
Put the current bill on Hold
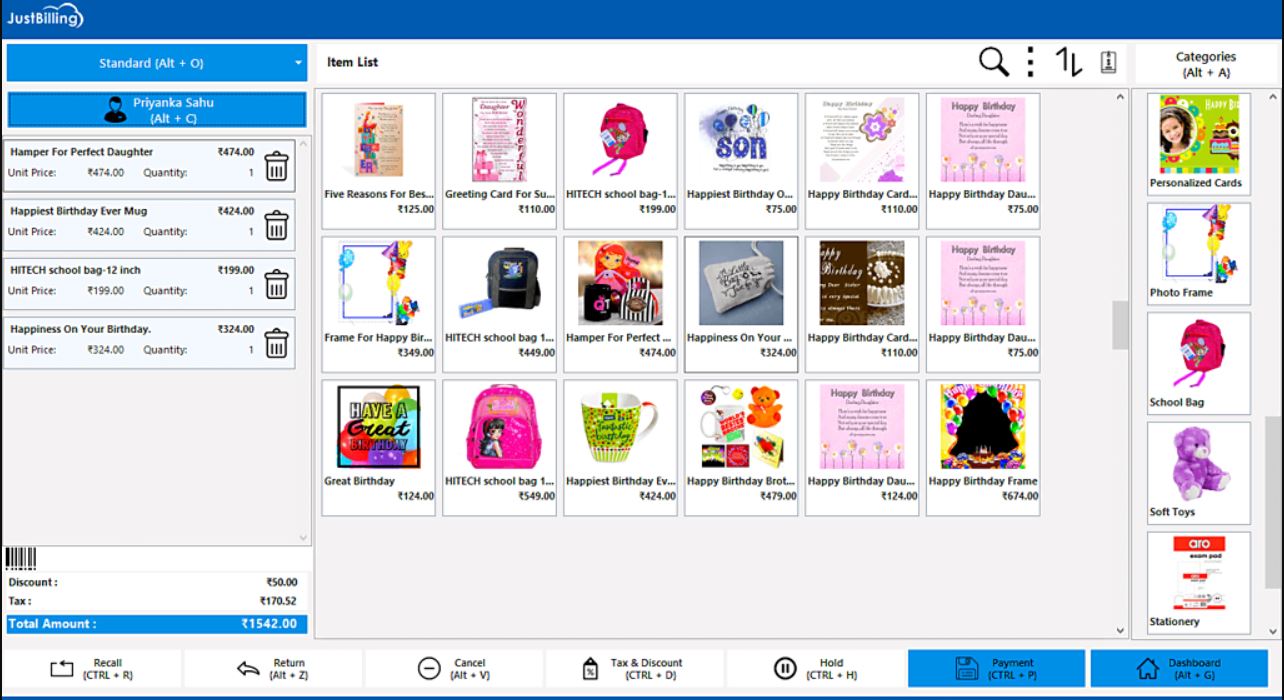coord(815,668)
